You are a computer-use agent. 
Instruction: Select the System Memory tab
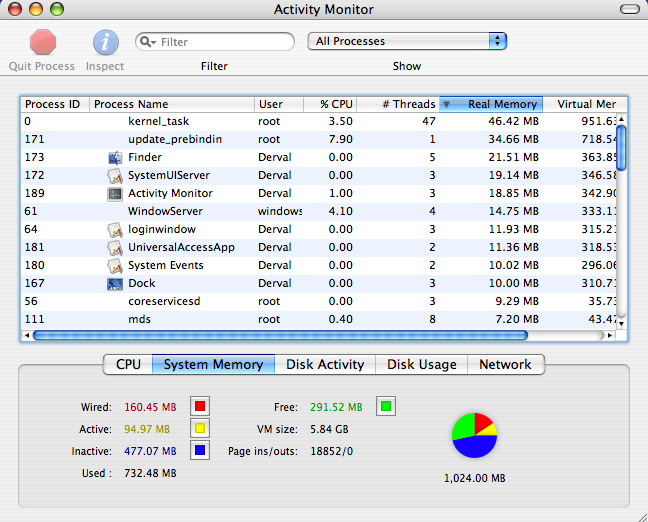213,364
